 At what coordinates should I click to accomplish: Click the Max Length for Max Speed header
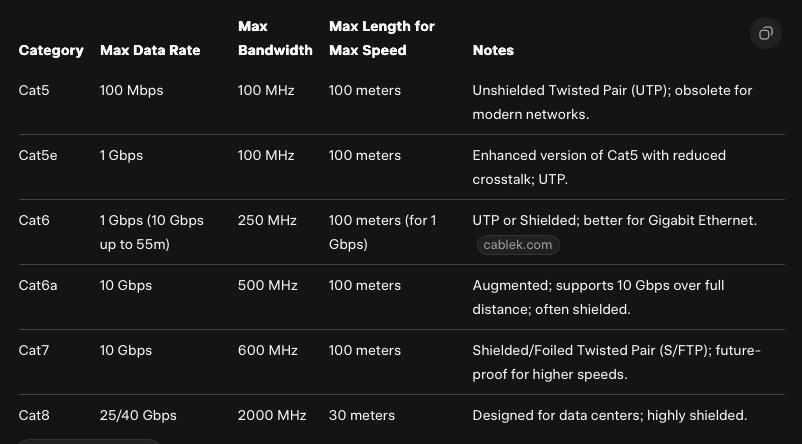pos(382,38)
